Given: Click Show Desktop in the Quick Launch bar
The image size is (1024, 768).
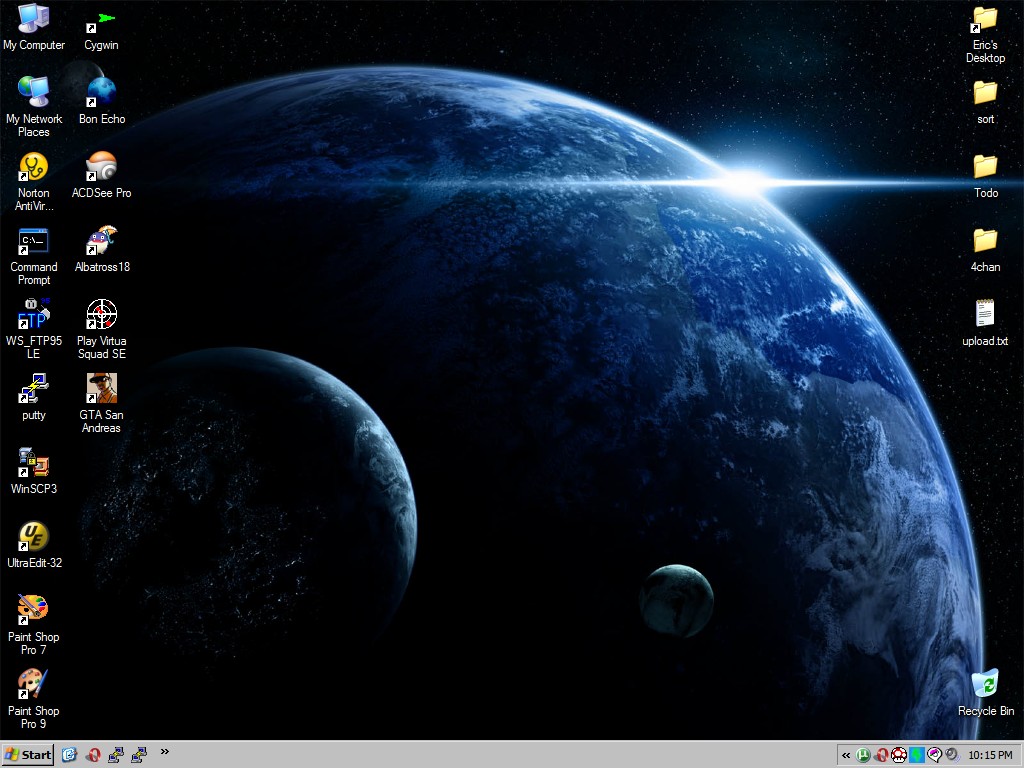Looking at the screenshot, I should 69,755.
